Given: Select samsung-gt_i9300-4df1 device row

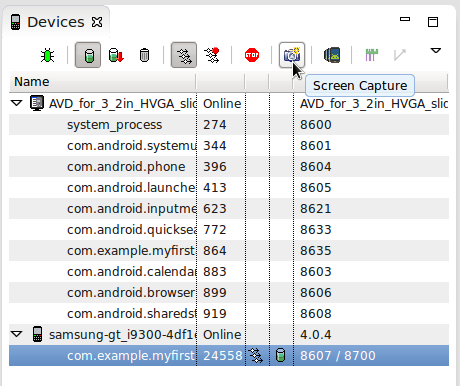Looking at the screenshot, I should point(229,335).
